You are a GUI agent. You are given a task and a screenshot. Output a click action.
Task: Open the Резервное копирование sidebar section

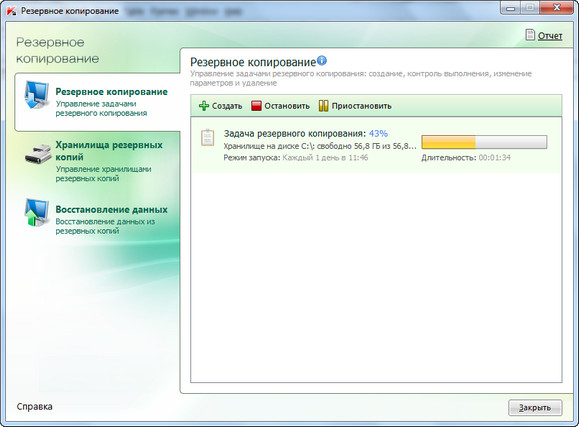[97, 102]
